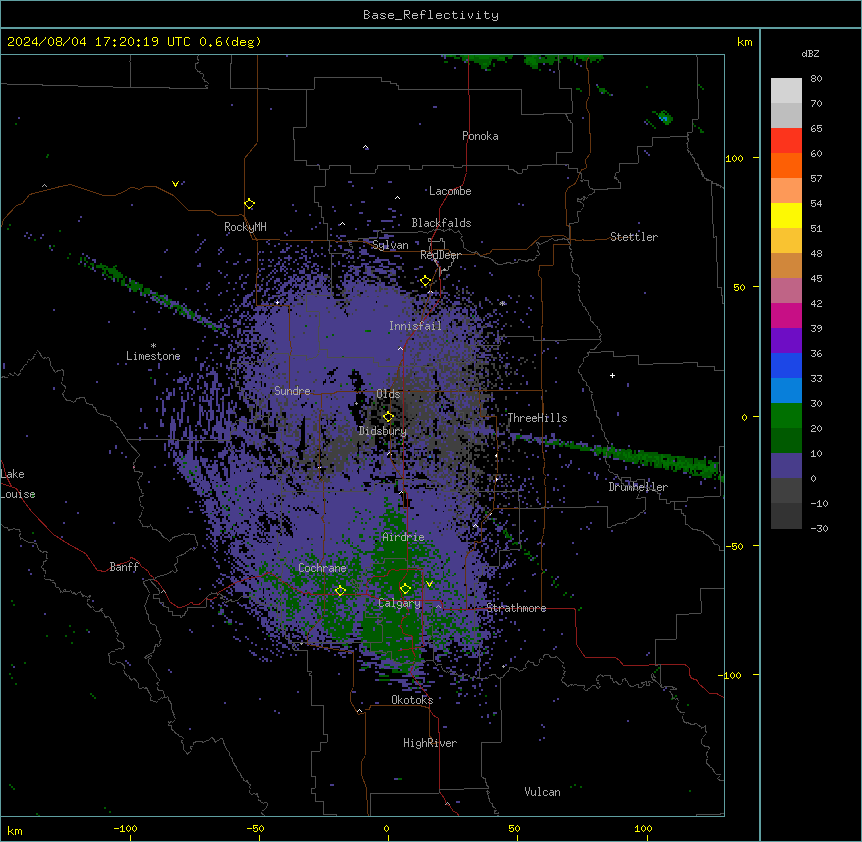
Task: Click the Calgary city label
Action: tap(399, 603)
